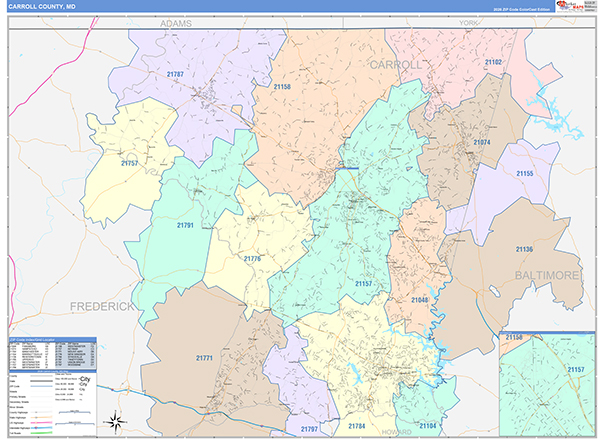Click the HOWARD county label
Screen dimensions: 600x439
click(396, 432)
